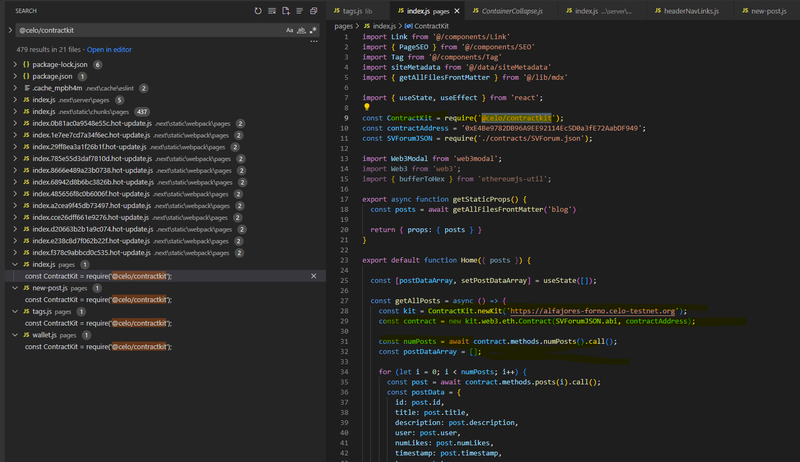View results as tree toggle icon
Image resolution: width=800 pixels, height=462 pixels.
(x=299, y=11)
